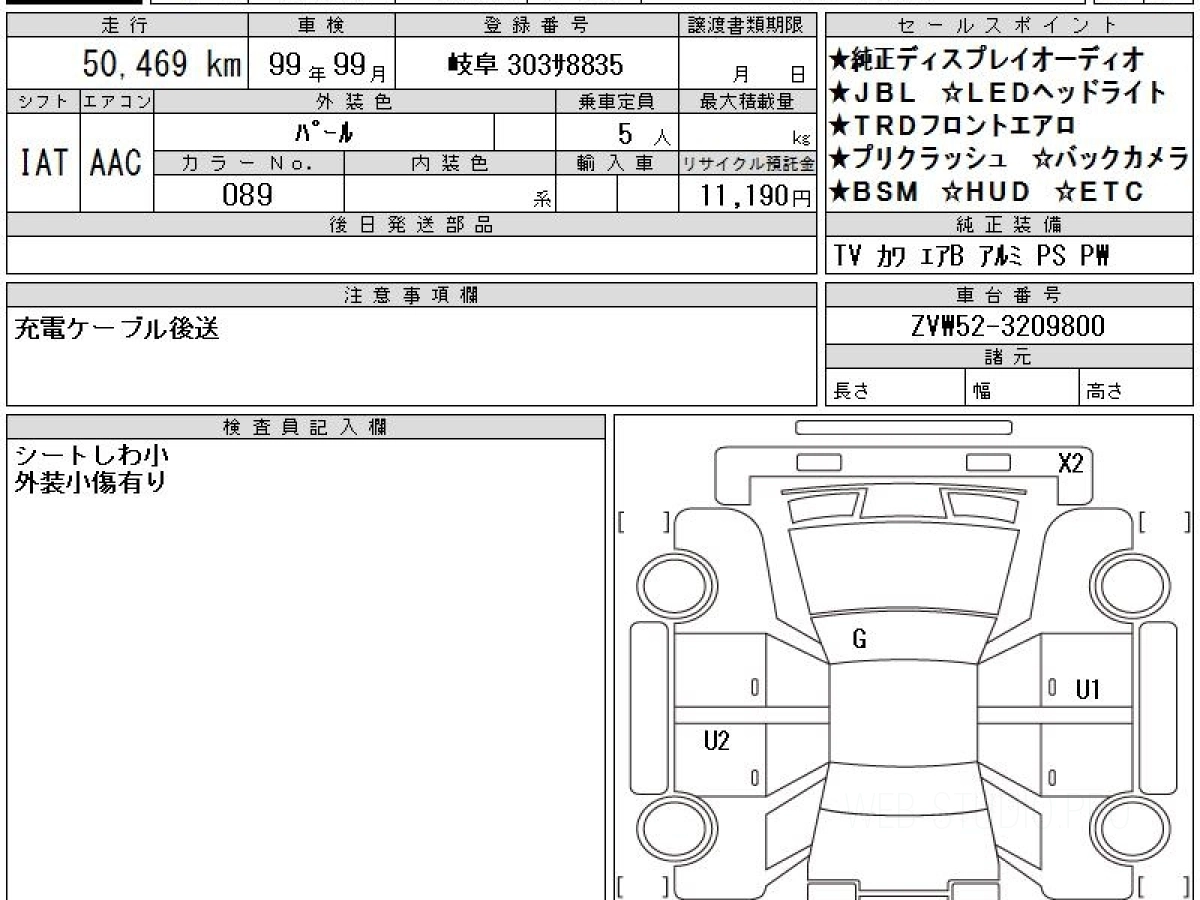Click the U2 damage mark on diagram
1200x900 pixels.
coord(716,741)
